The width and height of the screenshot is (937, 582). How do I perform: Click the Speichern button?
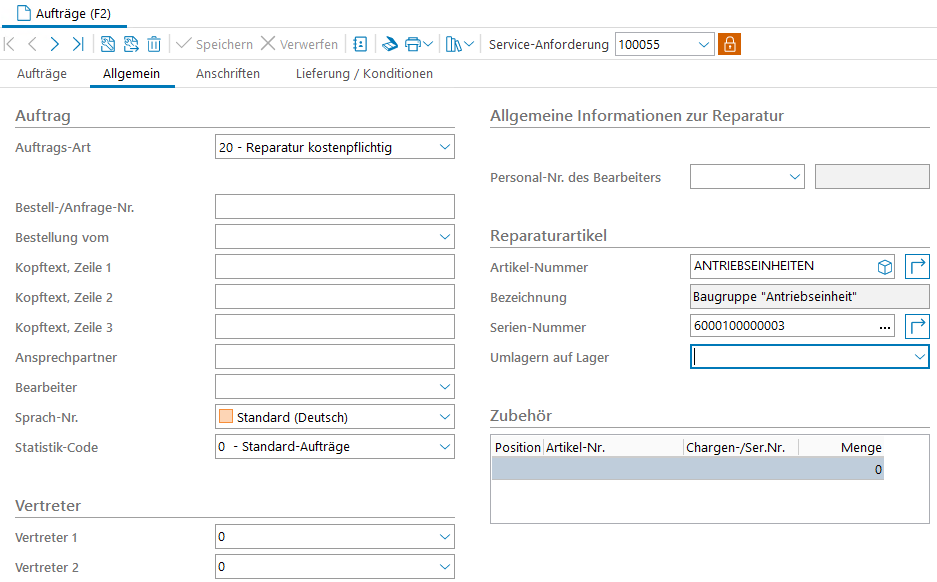coord(214,44)
